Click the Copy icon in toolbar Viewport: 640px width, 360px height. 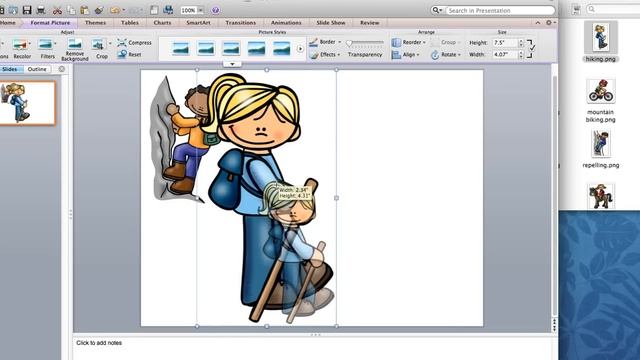click(x=71, y=10)
